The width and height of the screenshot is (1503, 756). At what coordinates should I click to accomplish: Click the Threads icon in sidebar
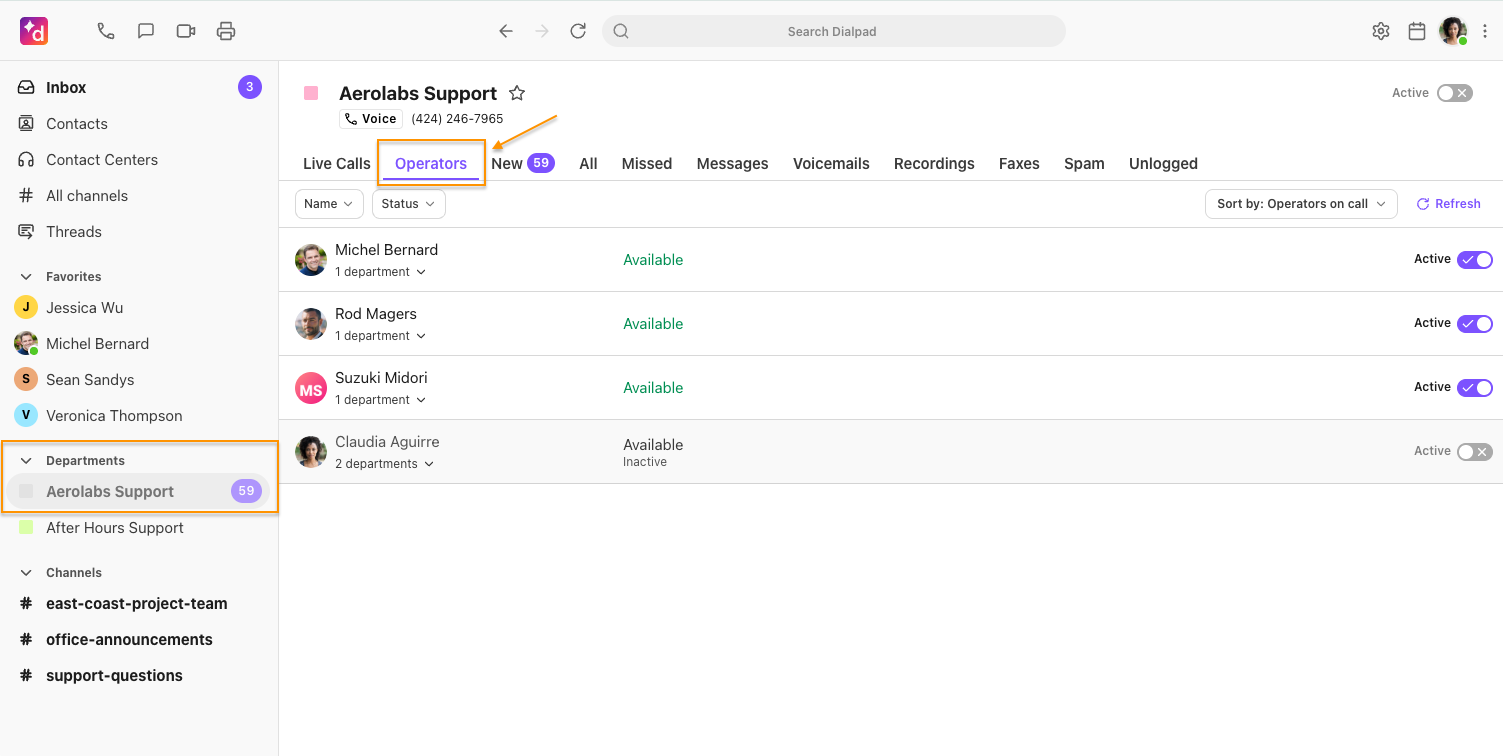click(x=27, y=232)
